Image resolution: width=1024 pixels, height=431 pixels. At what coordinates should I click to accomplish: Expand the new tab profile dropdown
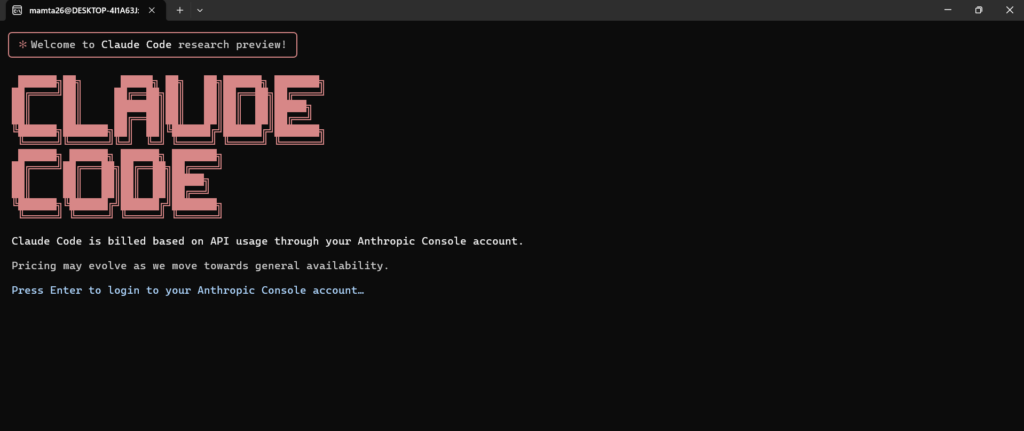(x=200, y=10)
